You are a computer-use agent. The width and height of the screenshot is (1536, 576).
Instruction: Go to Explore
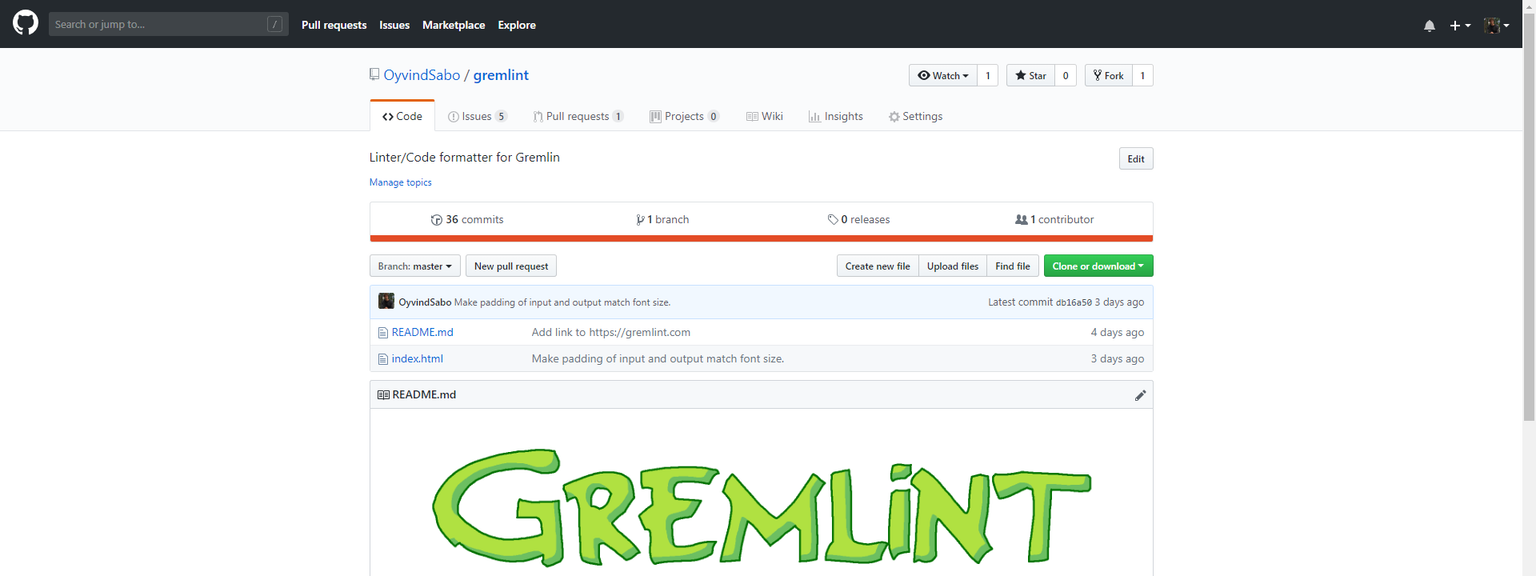[517, 25]
